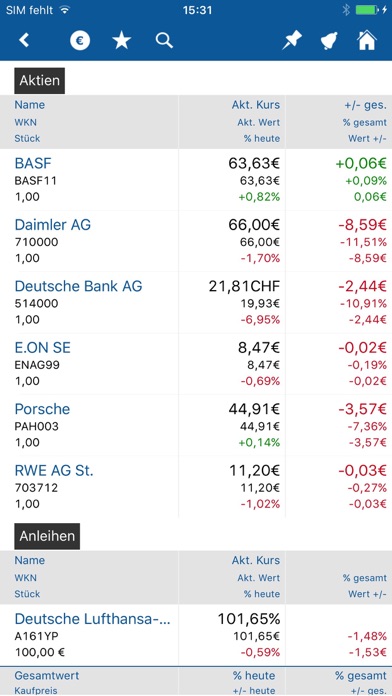Tap the back arrow icon
Image resolution: width=392 pixels, height=696 pixels.
pos(24,40)
